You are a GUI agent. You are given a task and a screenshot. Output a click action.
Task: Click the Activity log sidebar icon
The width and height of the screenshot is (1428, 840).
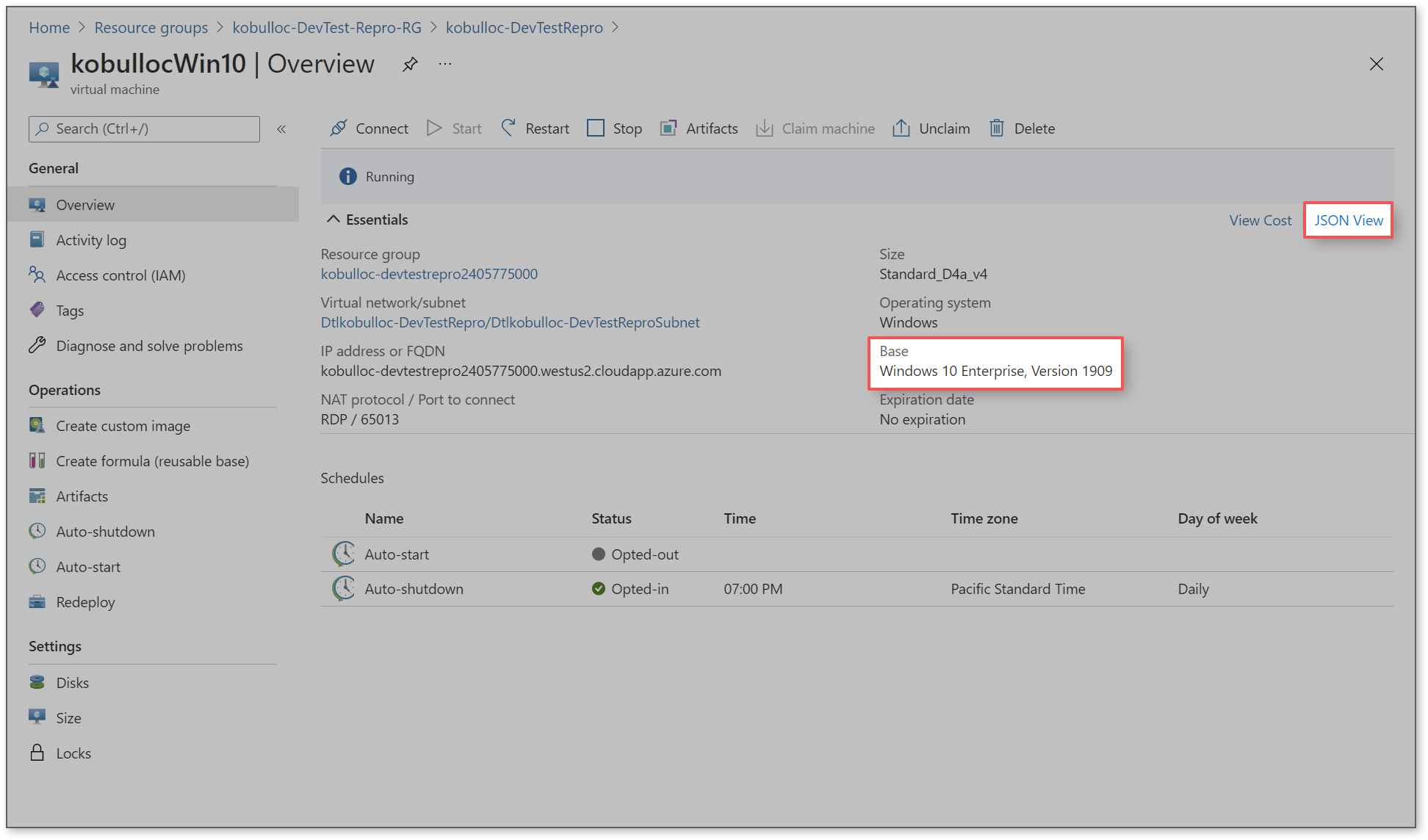(x=37, y=239)
